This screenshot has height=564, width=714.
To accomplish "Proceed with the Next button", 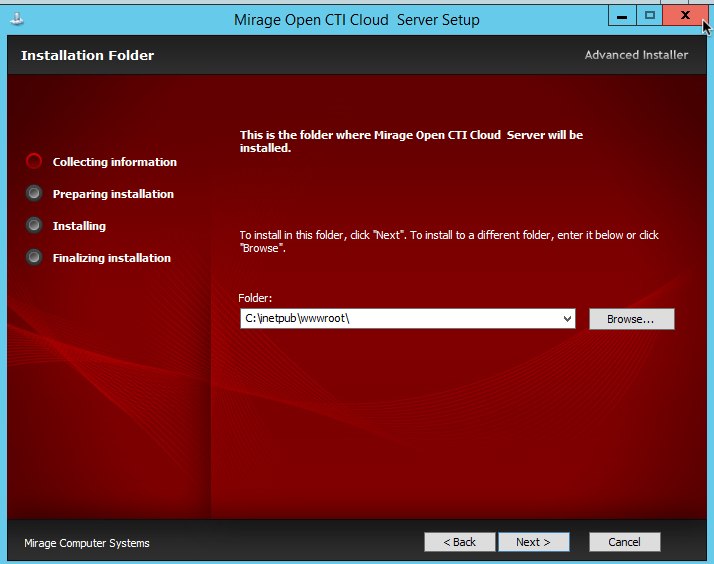I will tap(534, 542).
